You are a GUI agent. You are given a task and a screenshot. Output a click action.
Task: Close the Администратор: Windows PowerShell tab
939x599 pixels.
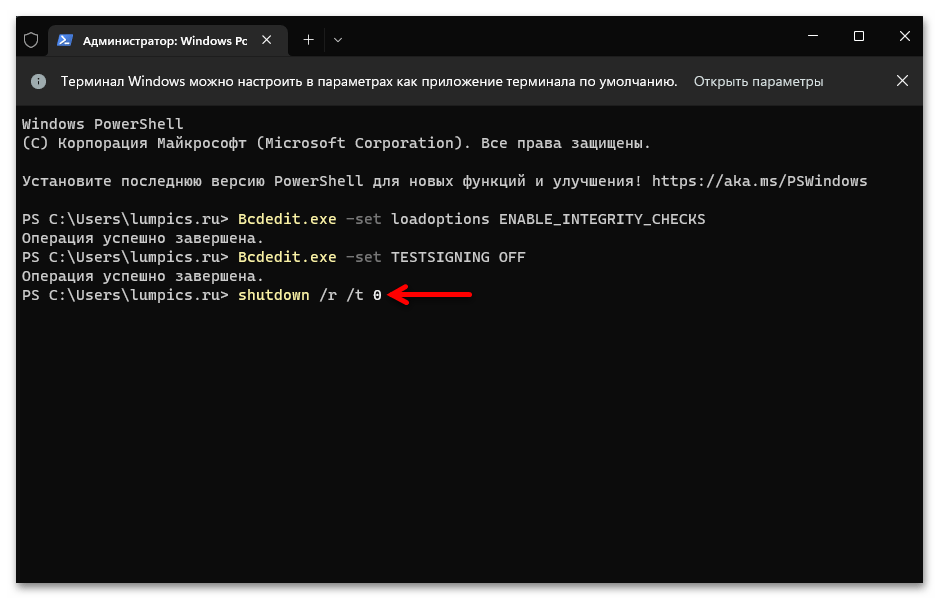point(267,40)
